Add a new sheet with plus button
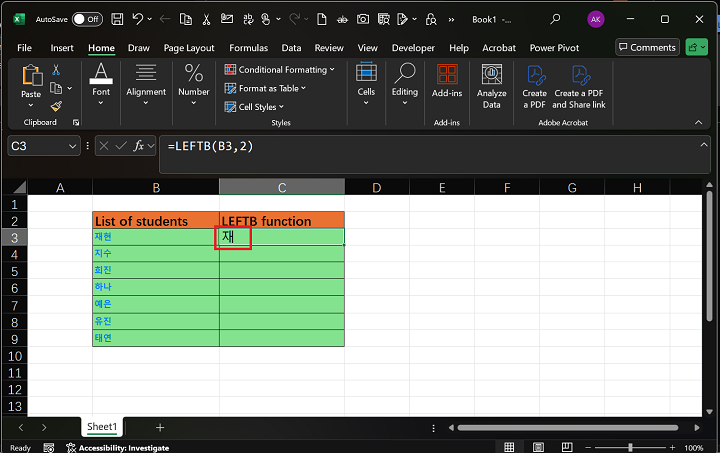The width and height of the screenshot is (720, 453). (160, 427)
